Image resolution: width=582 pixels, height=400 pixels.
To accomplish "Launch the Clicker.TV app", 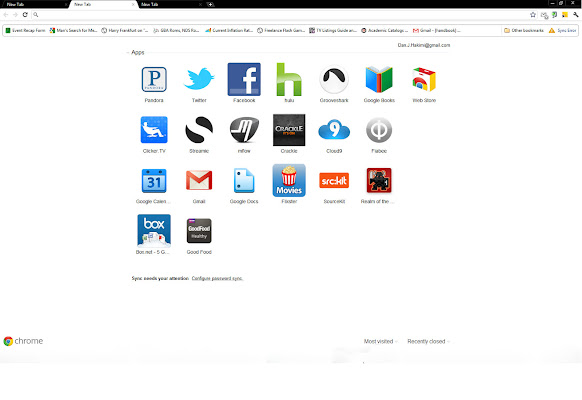I will (x=154, y=130).
